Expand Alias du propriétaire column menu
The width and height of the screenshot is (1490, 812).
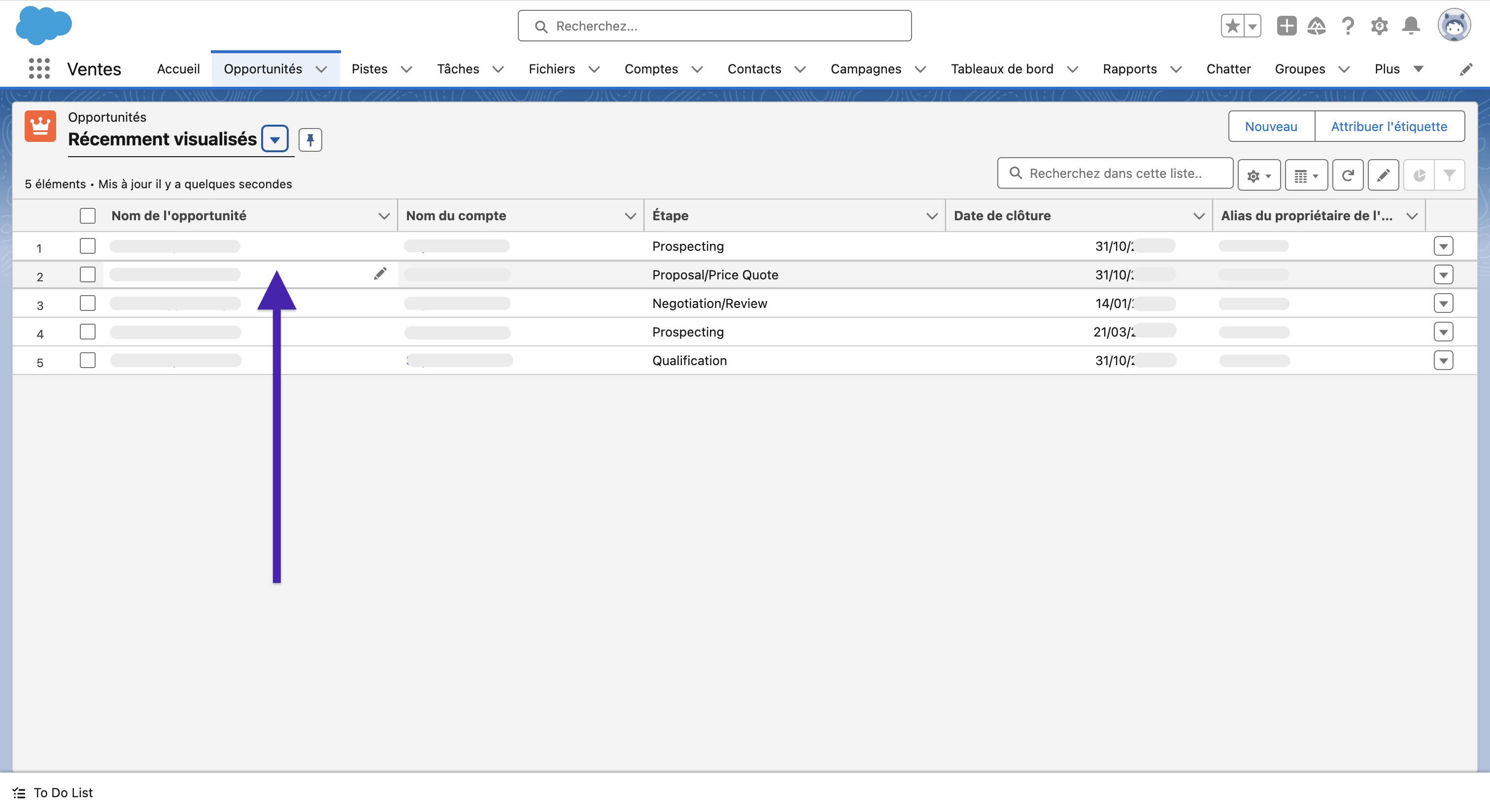pyautogui.click(x=1411, y=216)
